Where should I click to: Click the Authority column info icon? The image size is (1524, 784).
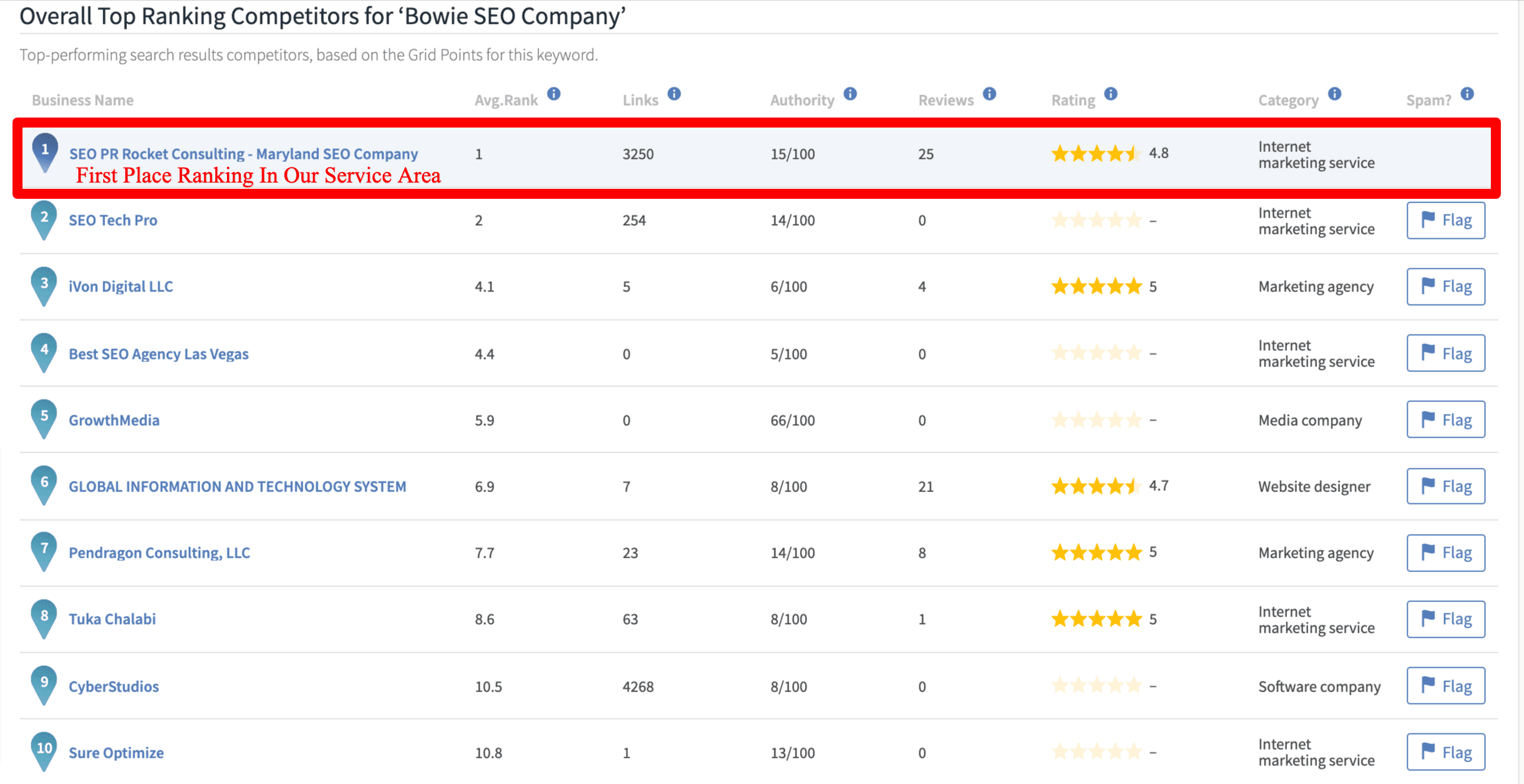[850, 94]
